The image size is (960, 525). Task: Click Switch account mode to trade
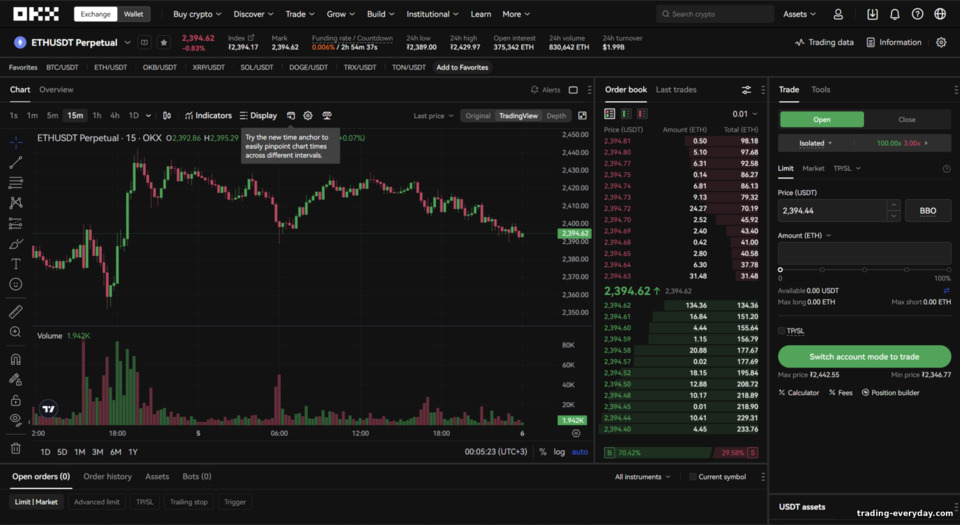(x=864, y=356)
